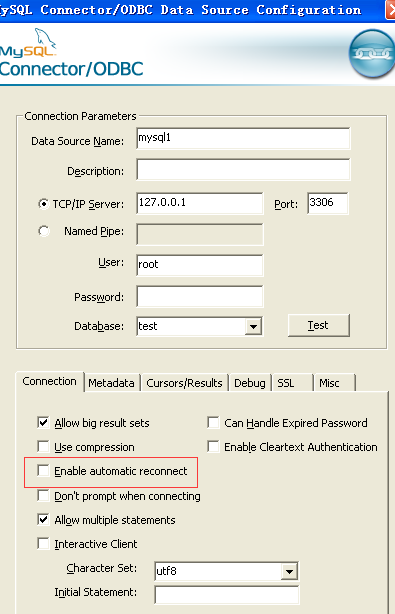395x614 pixels.
Task: Check Enable Cleartext Authentication
Action: tap(213, 446)
